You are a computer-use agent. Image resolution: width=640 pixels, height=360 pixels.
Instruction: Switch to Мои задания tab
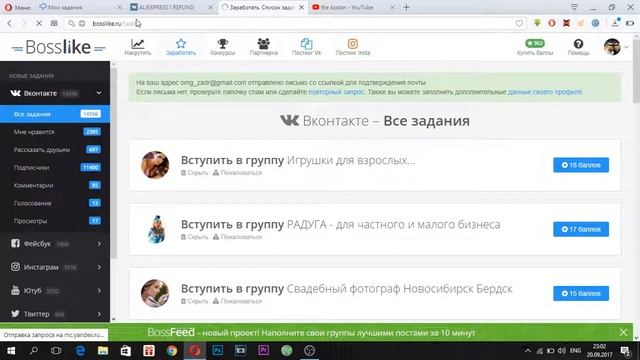80,7
